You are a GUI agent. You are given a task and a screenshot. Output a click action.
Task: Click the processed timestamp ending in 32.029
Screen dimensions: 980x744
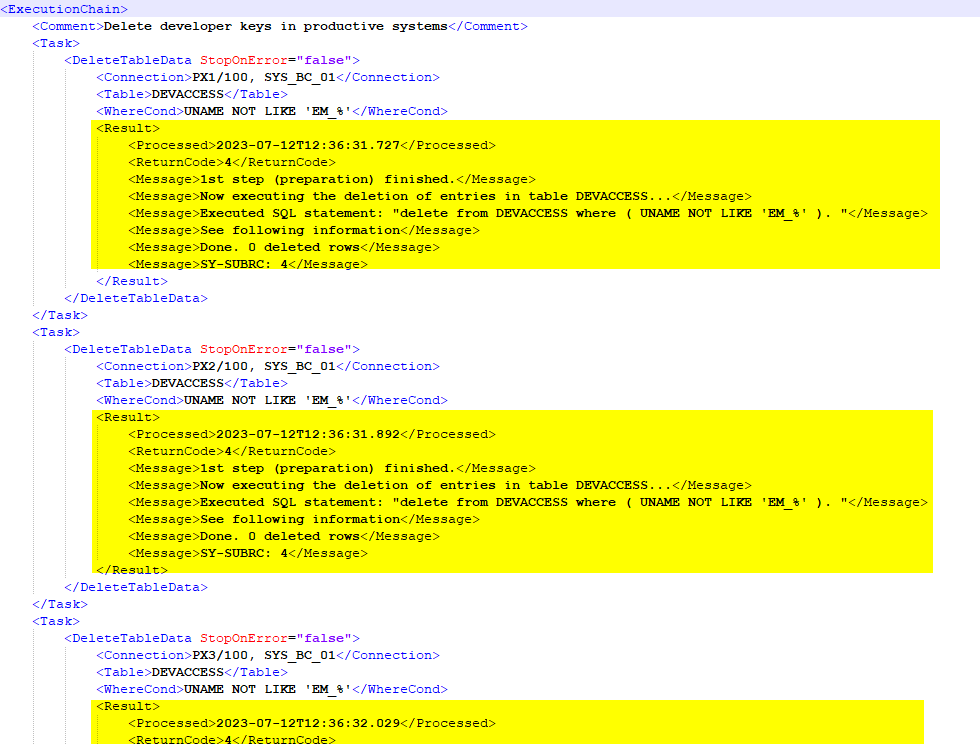point(308,723)
